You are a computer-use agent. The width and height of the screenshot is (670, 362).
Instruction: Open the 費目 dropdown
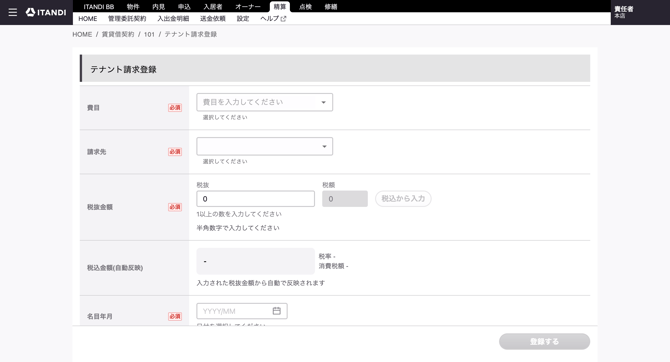click(264, 102)
